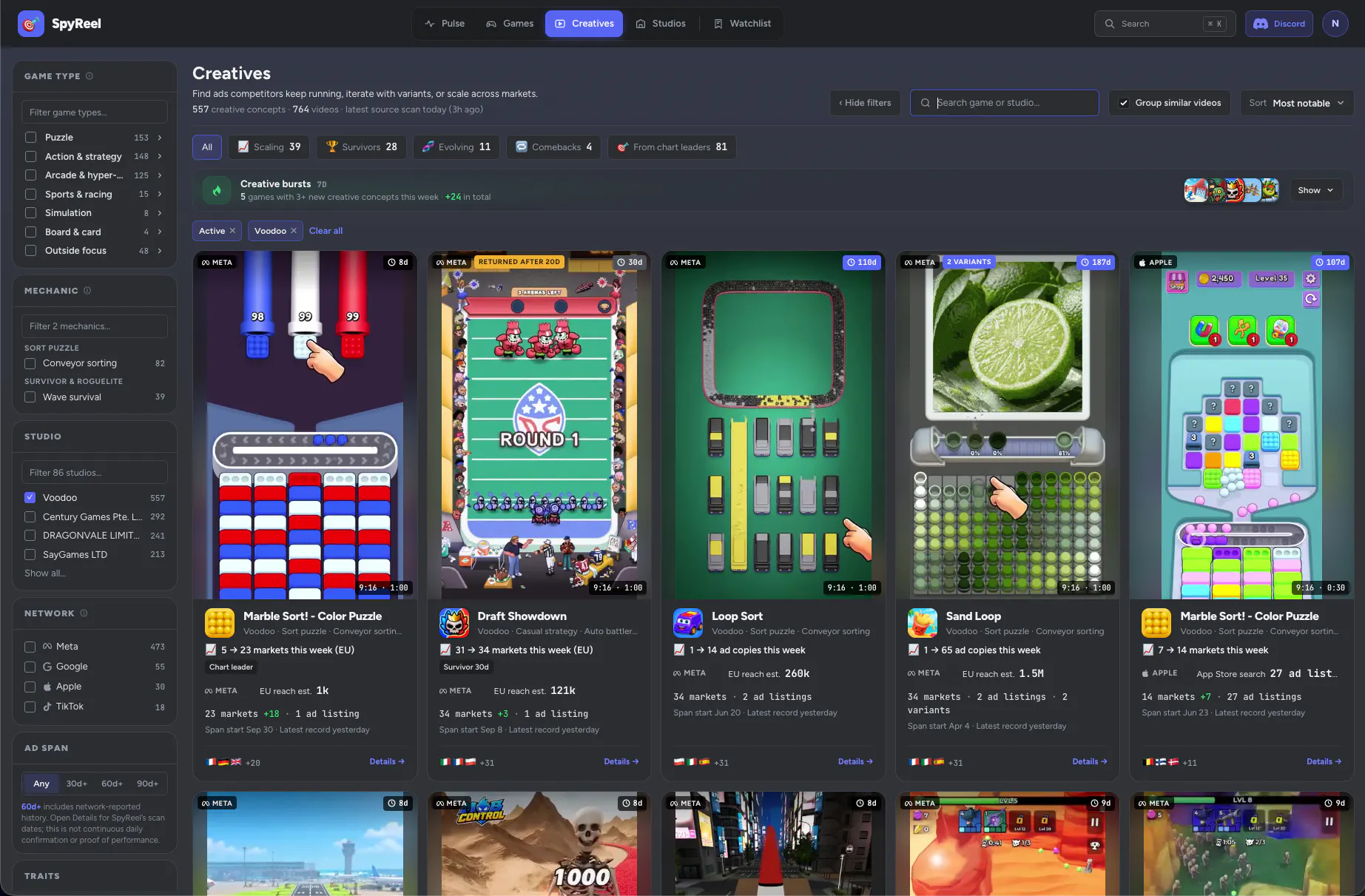The height and width of the screenshot is (896, 1365).
Task: Click the Creative bursts flame icon
Action: [217, 190]
